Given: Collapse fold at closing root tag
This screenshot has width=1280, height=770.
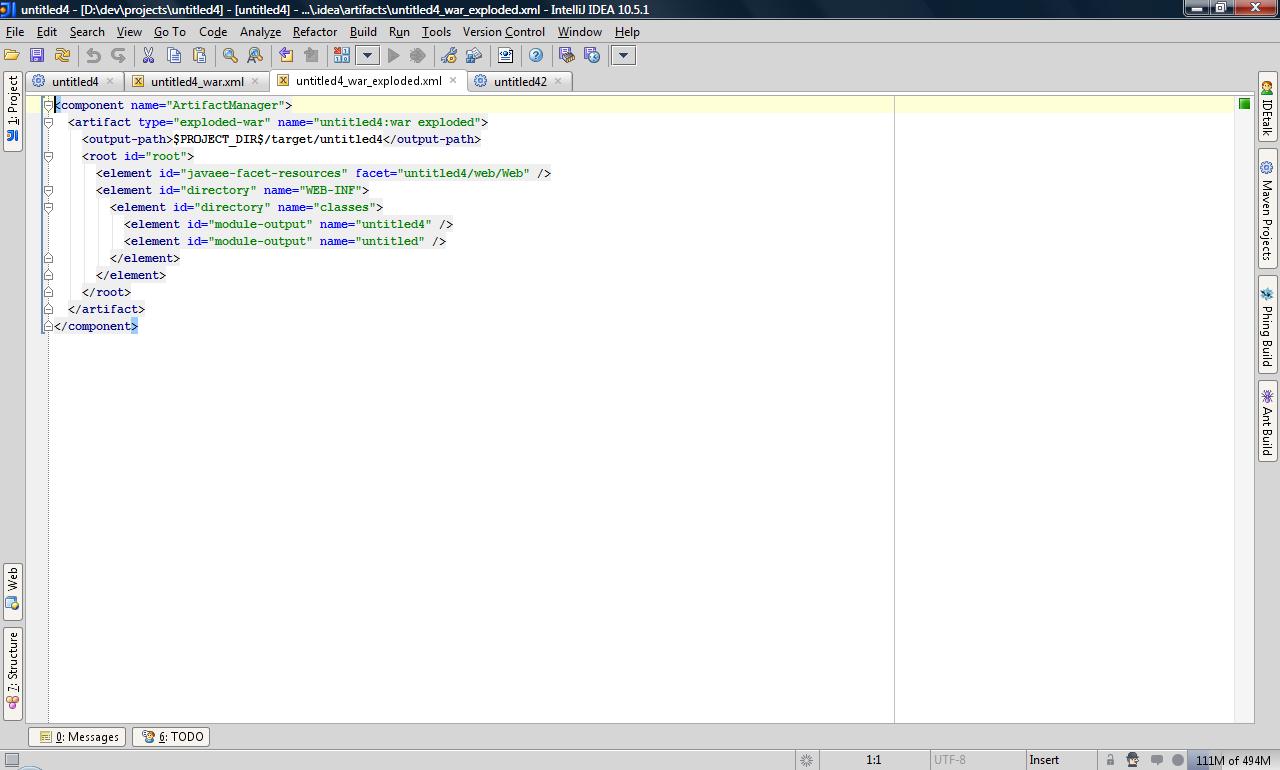Looking at the screenshot, I should point(48,292).
